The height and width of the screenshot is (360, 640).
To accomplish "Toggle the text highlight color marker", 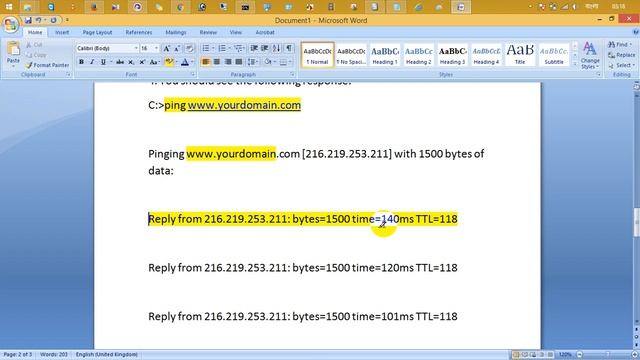I will point(168,62).
